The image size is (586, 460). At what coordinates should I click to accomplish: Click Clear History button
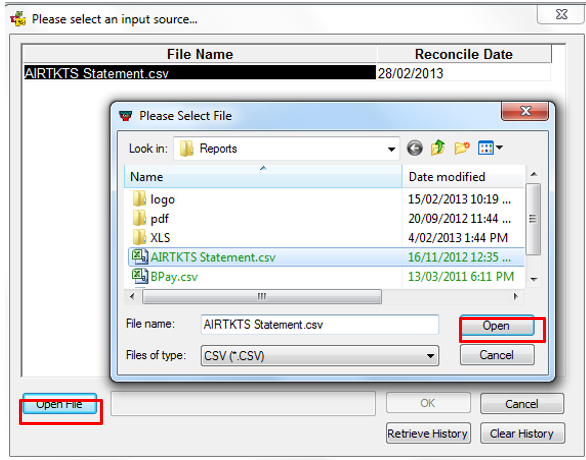(x=522, y=433)
